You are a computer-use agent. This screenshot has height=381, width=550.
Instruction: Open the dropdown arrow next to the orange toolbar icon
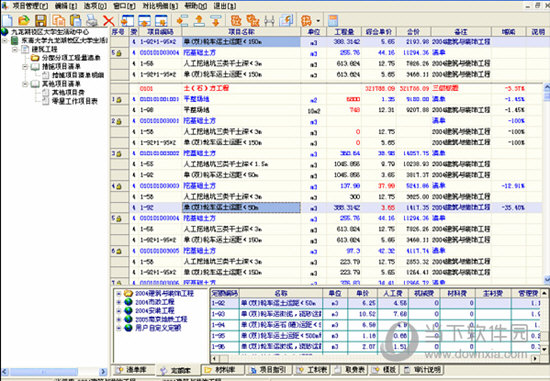click(x=318, y=21)
